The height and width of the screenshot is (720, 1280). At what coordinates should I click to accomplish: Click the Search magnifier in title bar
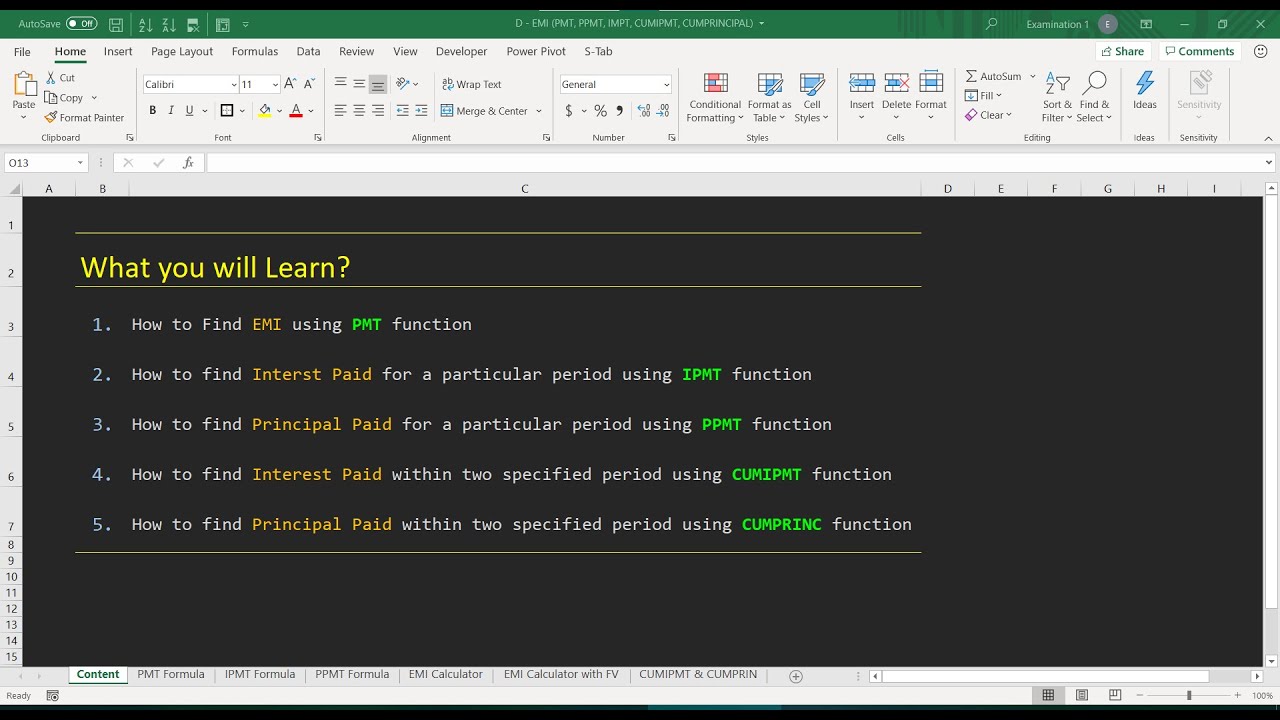pyautogui.click(x=991, y=24)
